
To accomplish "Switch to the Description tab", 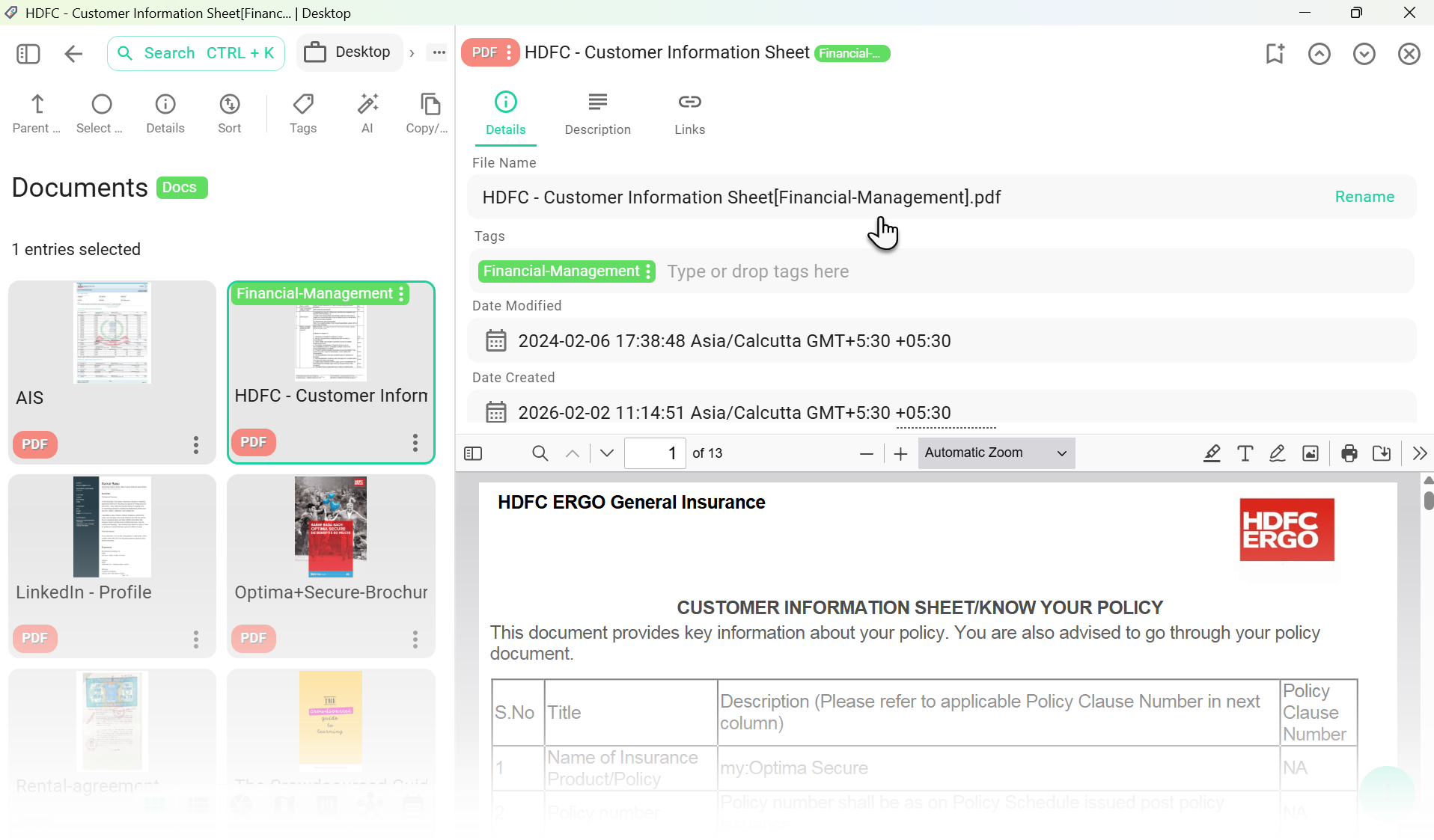I will pyautogui.click(x=597, y=114).
